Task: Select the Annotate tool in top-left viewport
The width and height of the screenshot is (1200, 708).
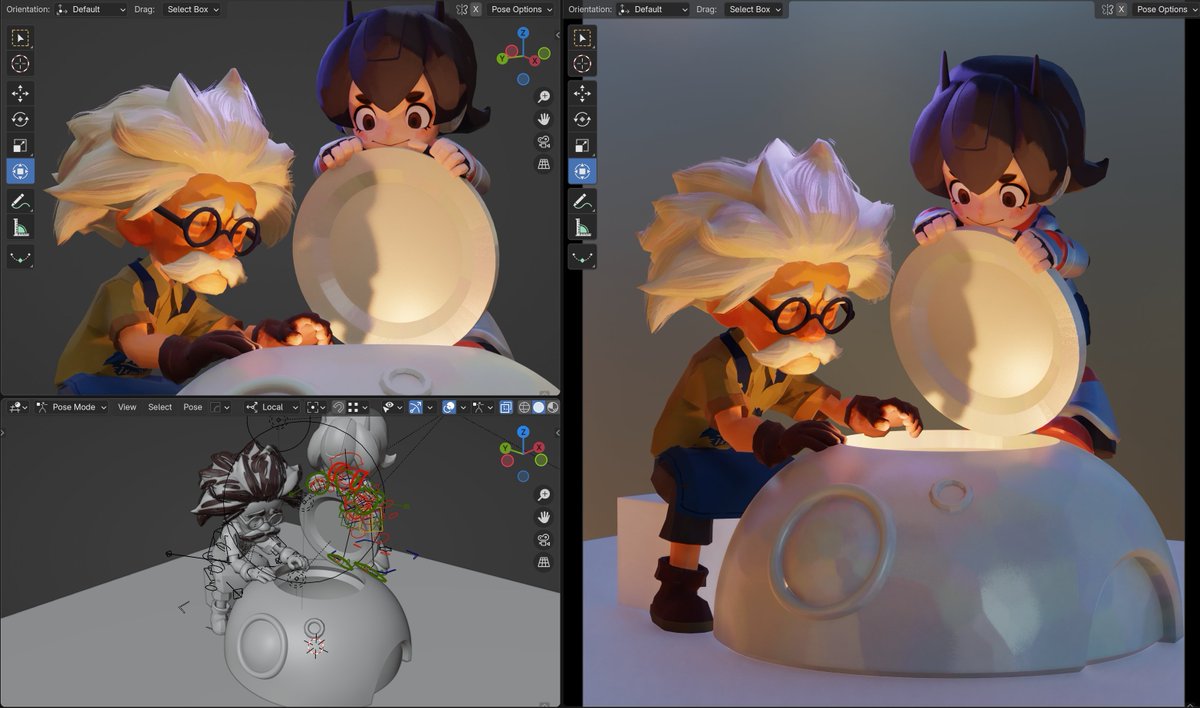Action: point(20,201)
